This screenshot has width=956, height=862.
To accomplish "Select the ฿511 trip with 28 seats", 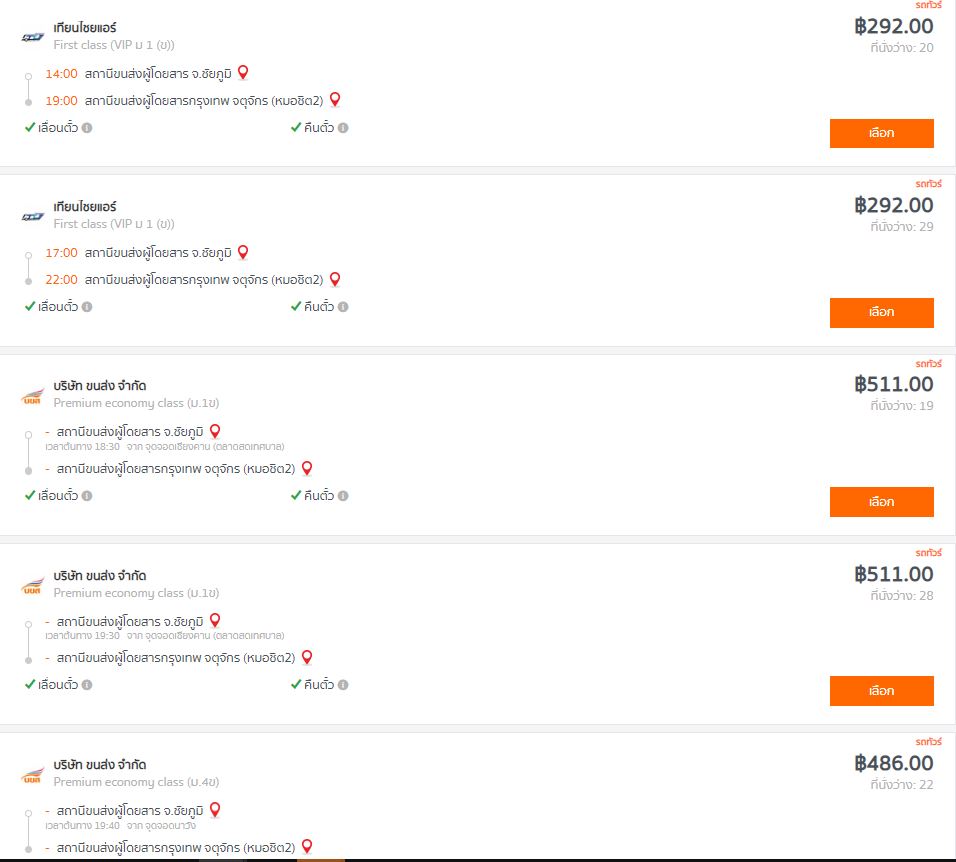I will point(882,691).
